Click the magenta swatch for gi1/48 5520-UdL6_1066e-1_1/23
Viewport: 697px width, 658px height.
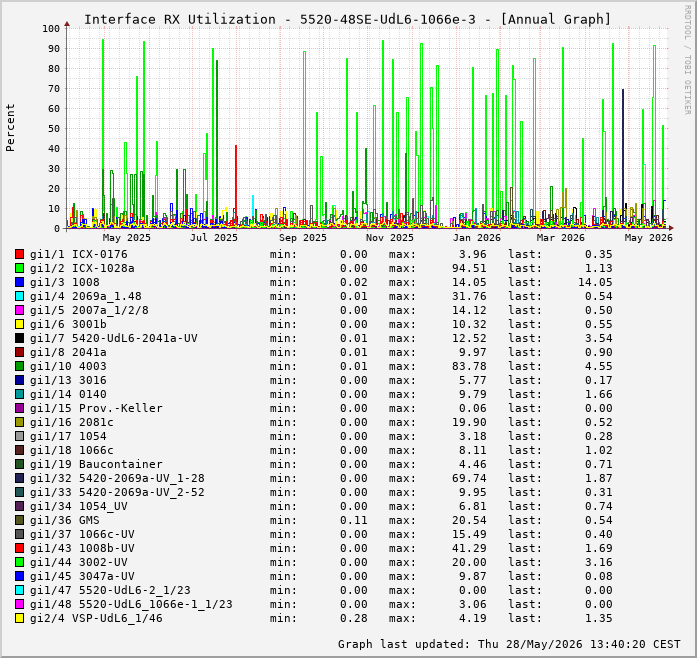tap(19, 604)
